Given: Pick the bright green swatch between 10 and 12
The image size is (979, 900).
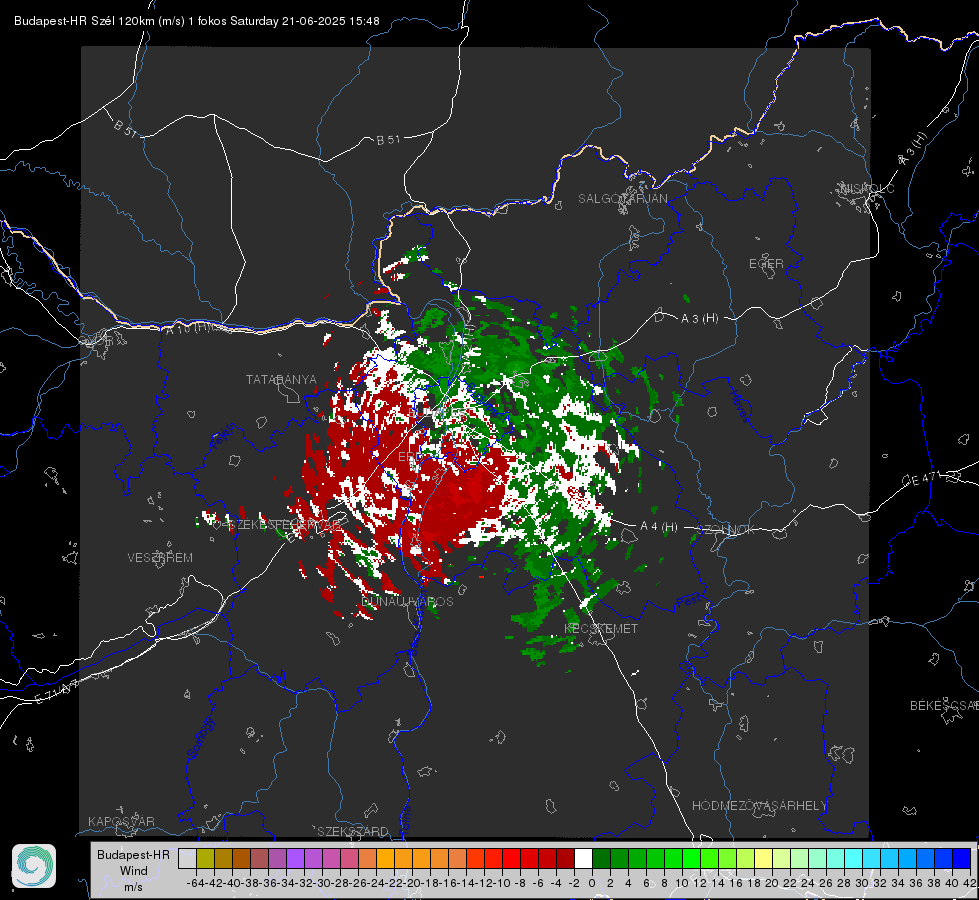Looking at the screenshot, I should coord(691,858).
